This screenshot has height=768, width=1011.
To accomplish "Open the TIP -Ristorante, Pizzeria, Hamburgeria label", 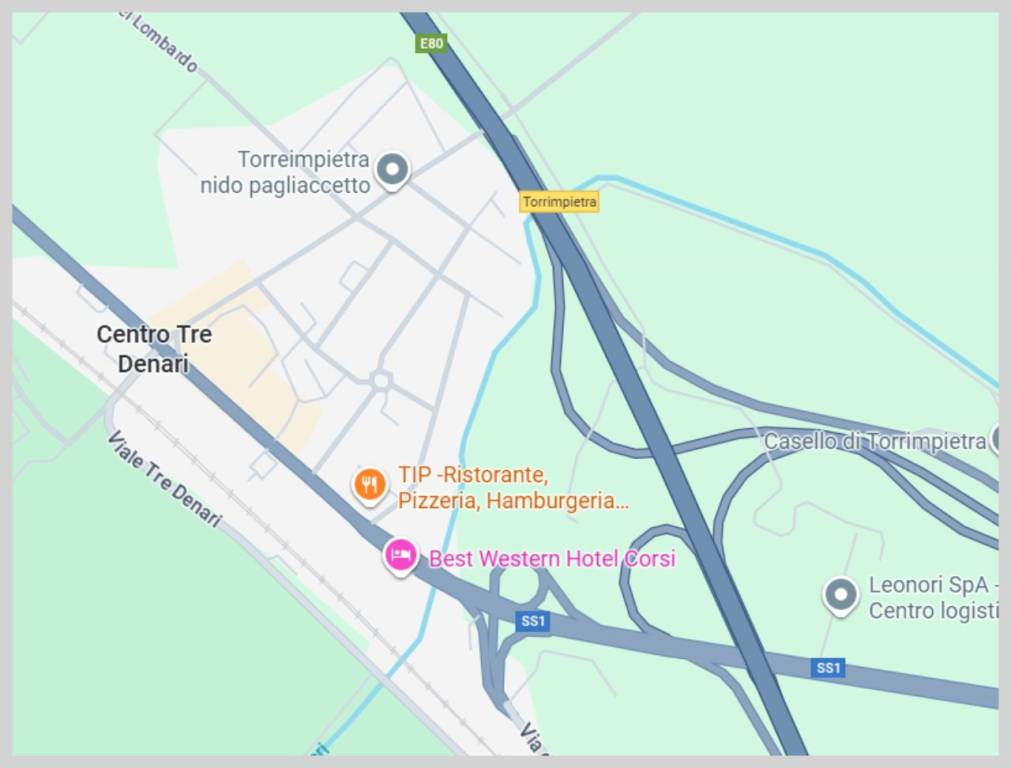I will pos(513,487).
